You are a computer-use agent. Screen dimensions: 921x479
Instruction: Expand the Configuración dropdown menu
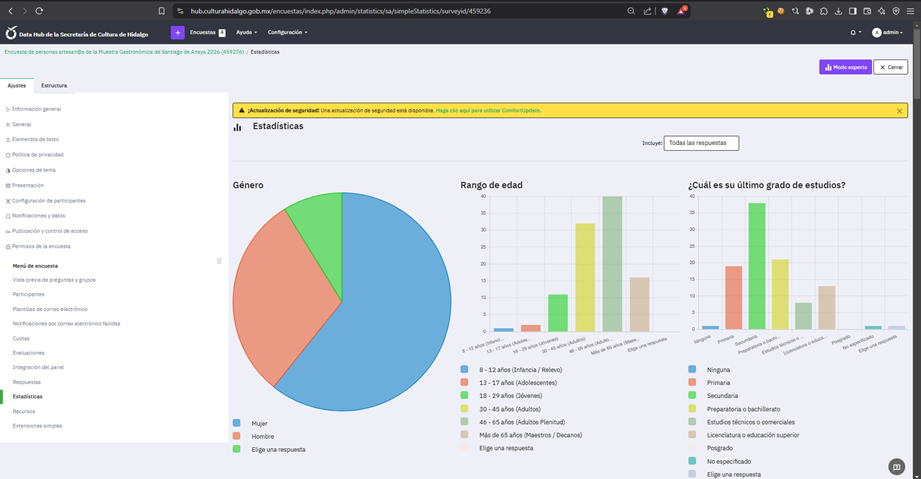pyautogui.click(x=287, y=32)
